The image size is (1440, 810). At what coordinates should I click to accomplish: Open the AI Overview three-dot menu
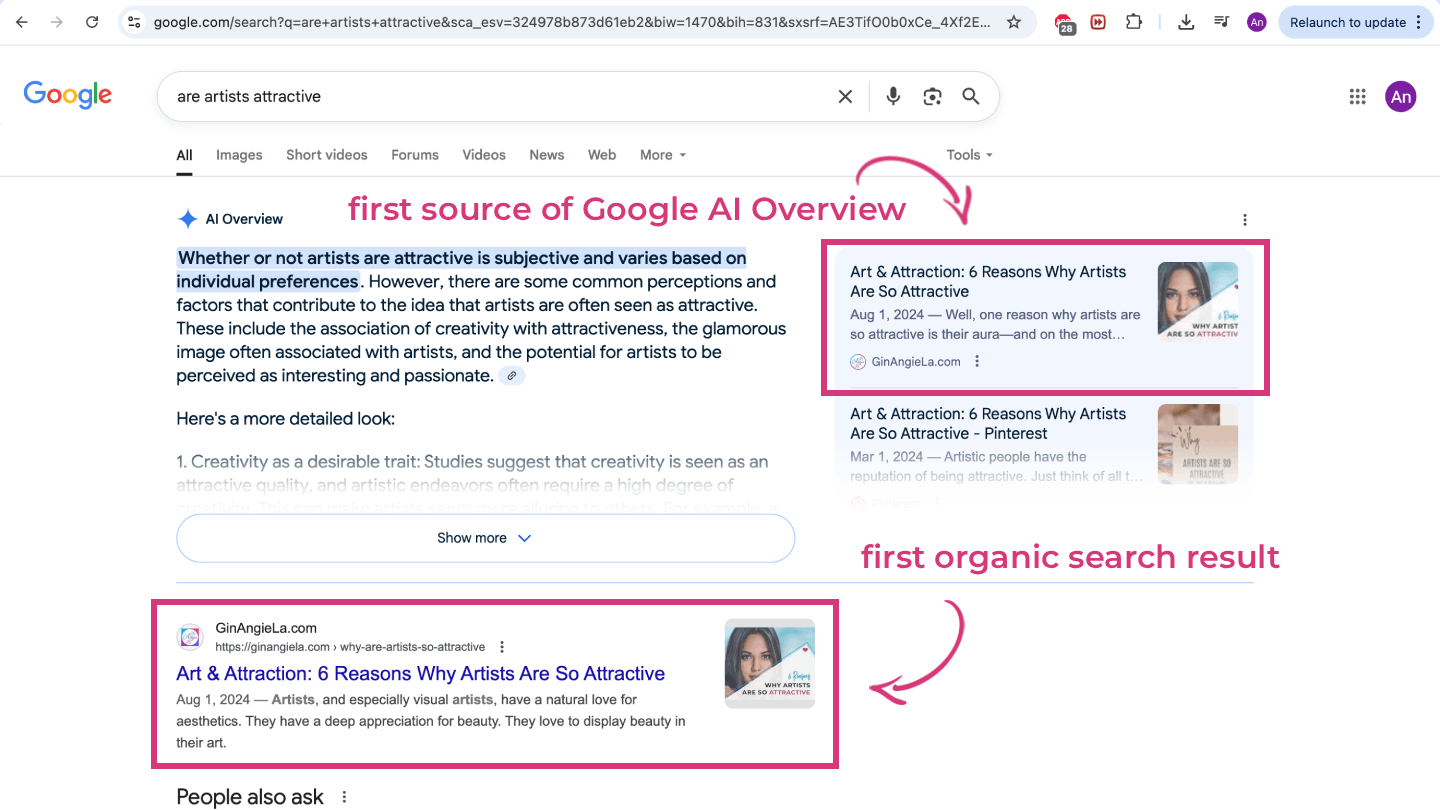(x=1244, y=219)
